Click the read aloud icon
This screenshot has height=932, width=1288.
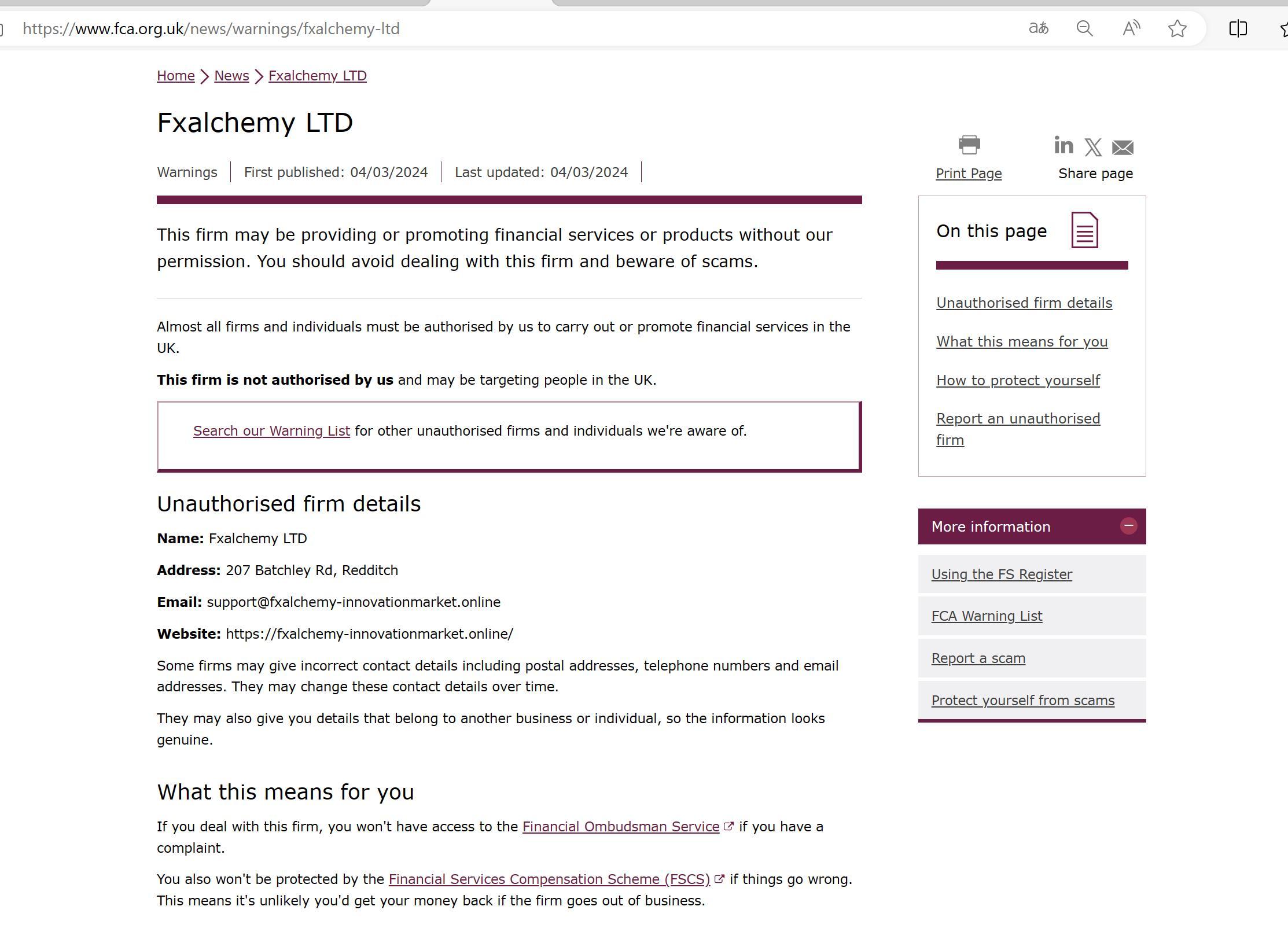(x=1131, y=28)
